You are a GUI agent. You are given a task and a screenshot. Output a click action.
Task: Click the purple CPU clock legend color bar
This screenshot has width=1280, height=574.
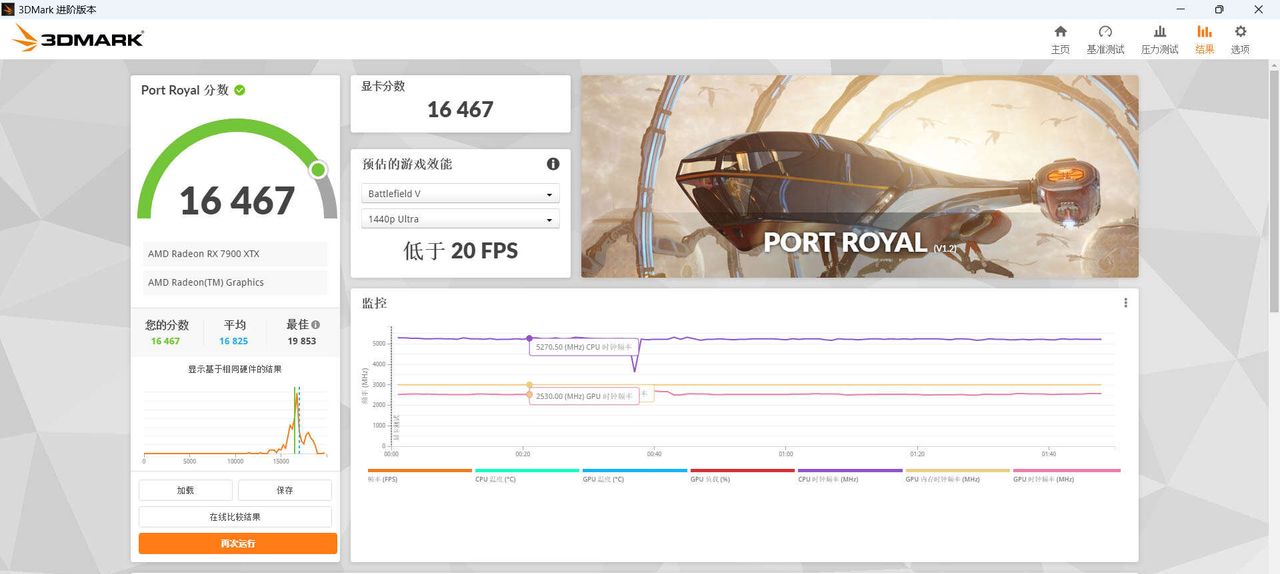coord(849,470)
